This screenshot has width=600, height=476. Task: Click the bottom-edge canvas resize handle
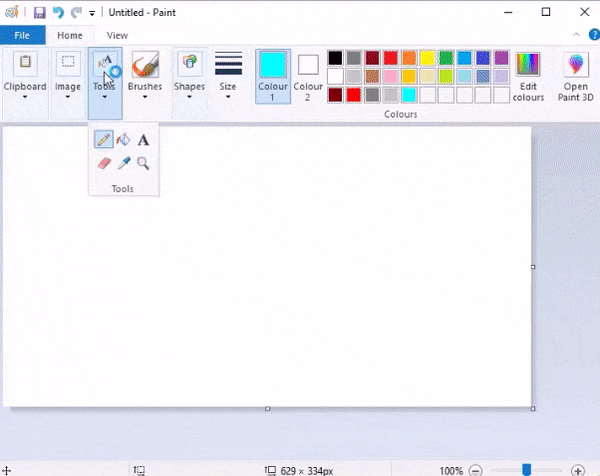coord(267,409)
